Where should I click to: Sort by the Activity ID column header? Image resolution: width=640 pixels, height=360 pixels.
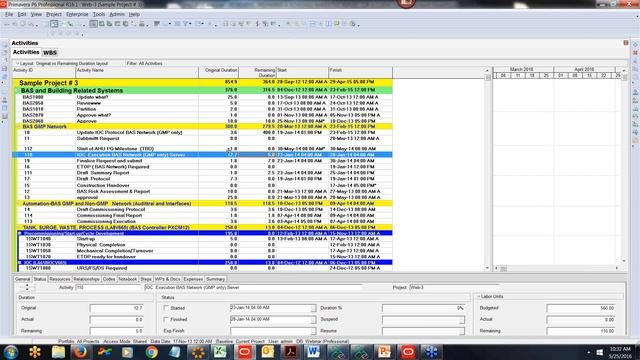[44, 73]
